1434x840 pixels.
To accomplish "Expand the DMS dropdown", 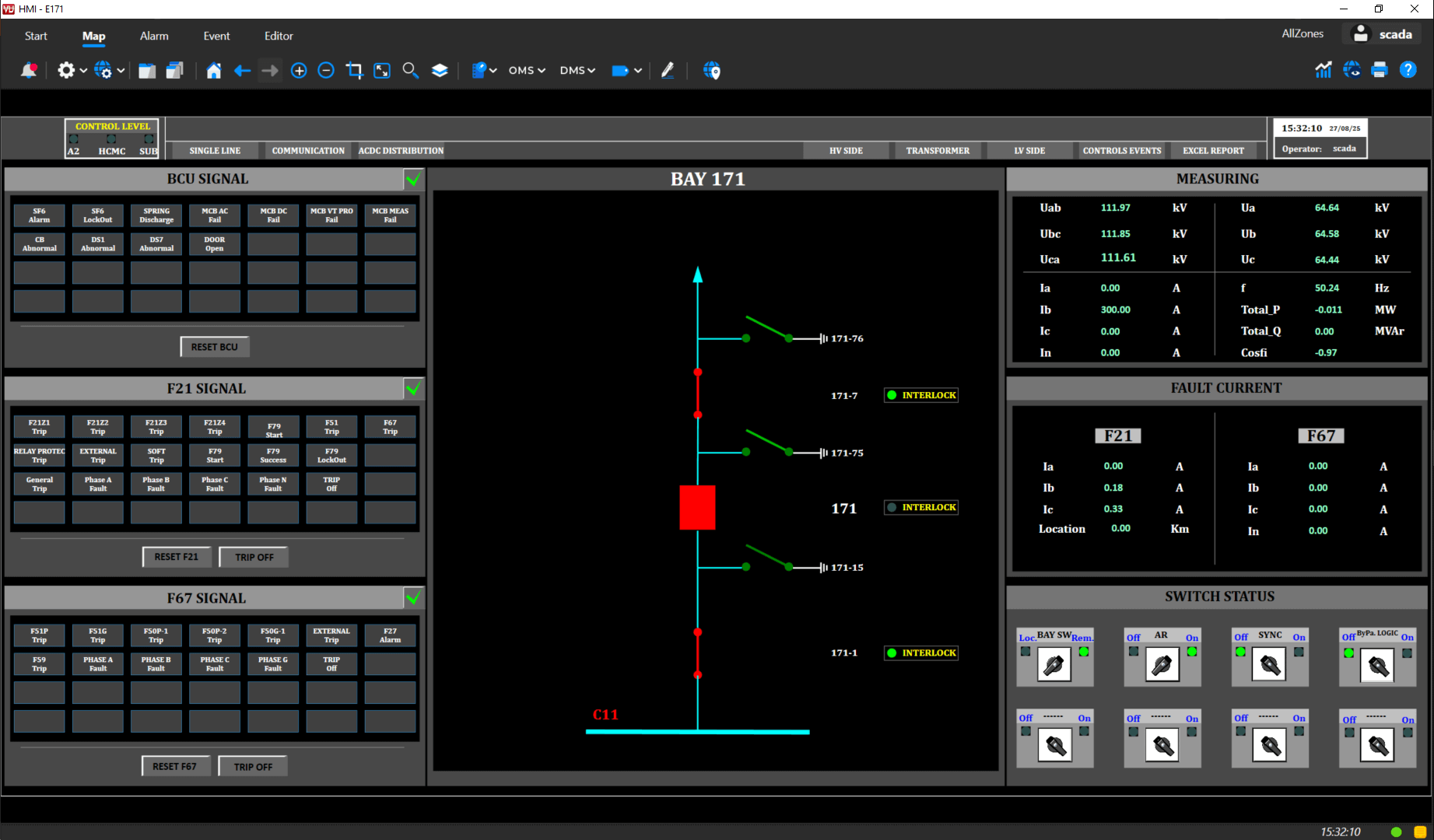I will [x=577, y=71].
